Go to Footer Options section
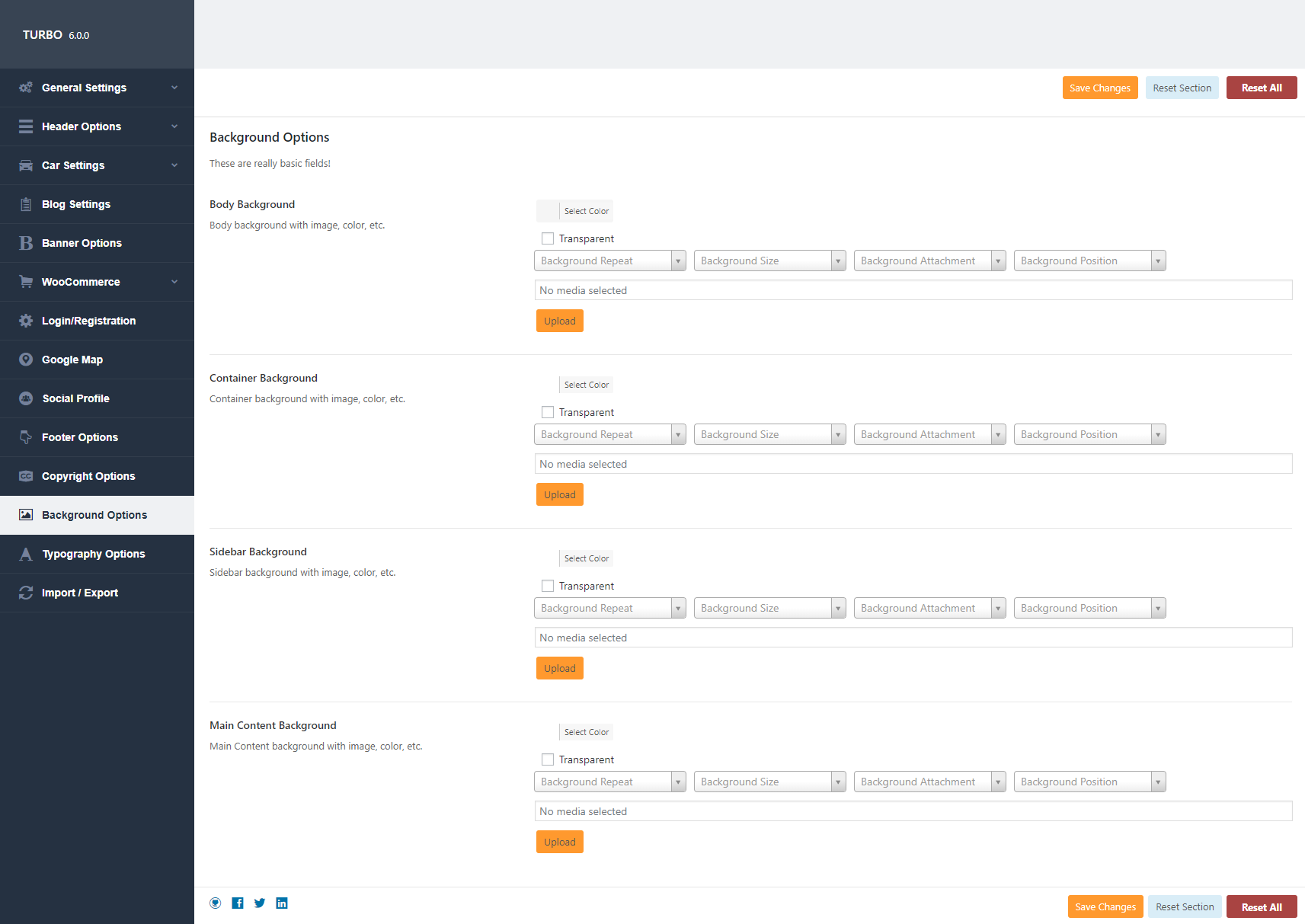1305x924 pixels. point(80,437)
